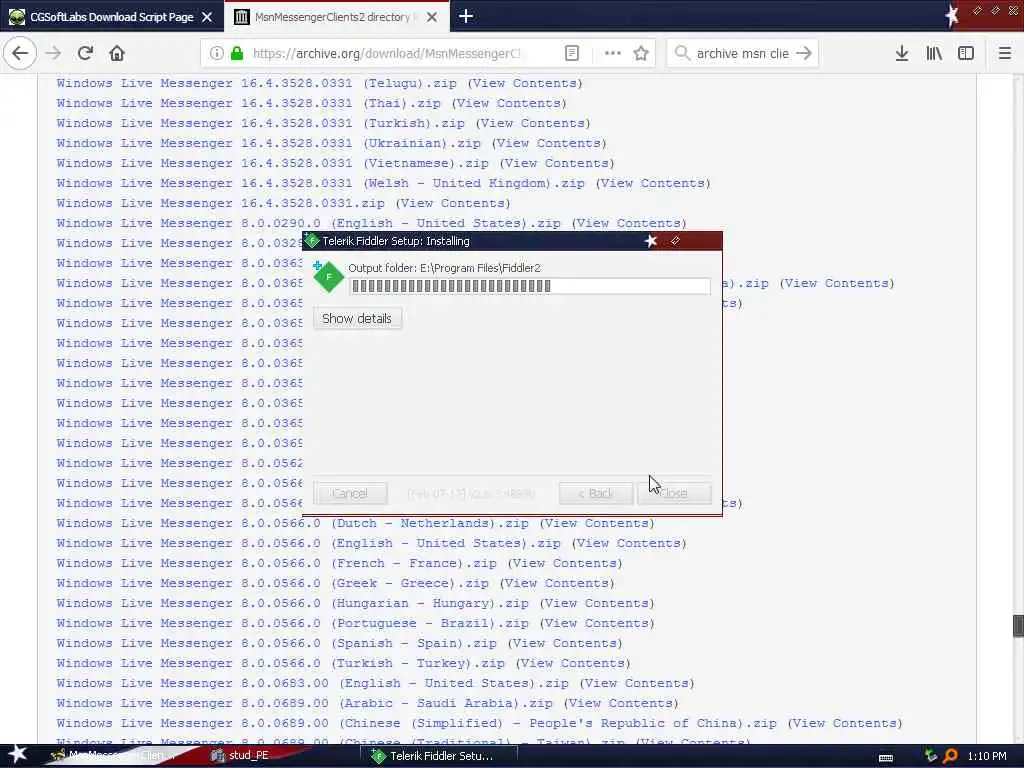Toggle the sidebar icon in toolbar
Screen dimensions: 1024x768
pos(966,53)
